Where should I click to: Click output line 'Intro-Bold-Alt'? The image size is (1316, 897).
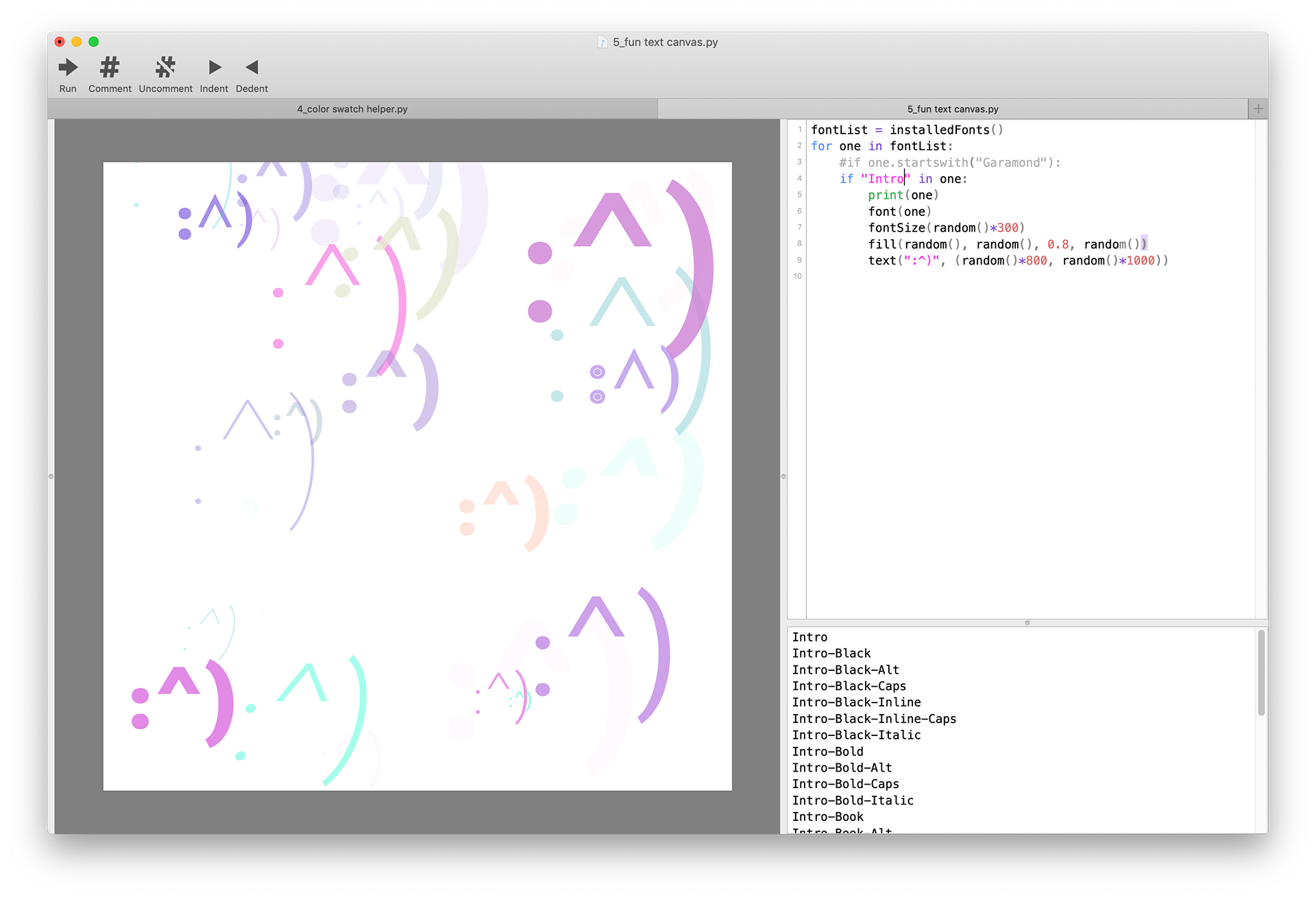(x=842, y=768)
